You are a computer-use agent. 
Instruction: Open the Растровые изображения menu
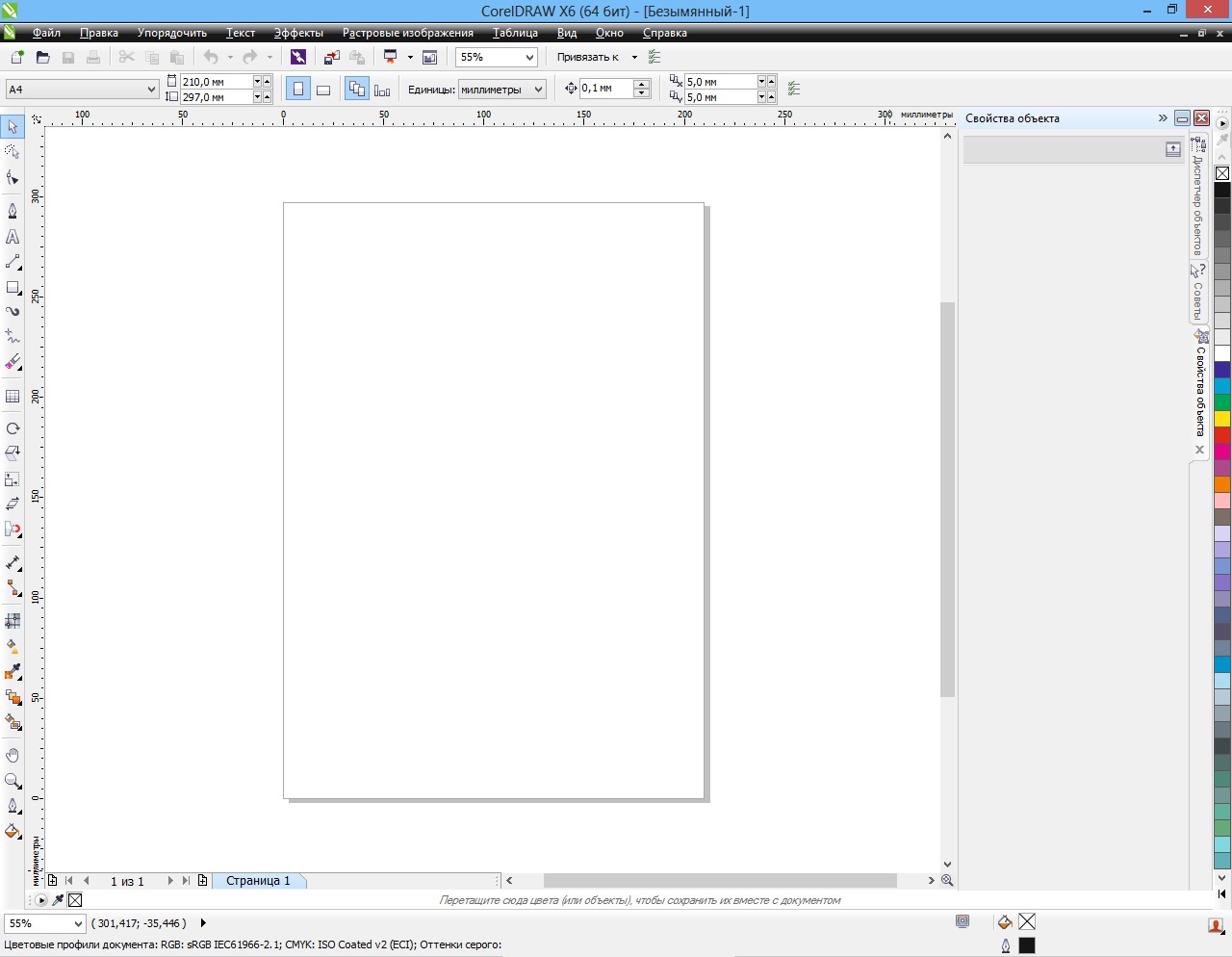tap(407, 33)
